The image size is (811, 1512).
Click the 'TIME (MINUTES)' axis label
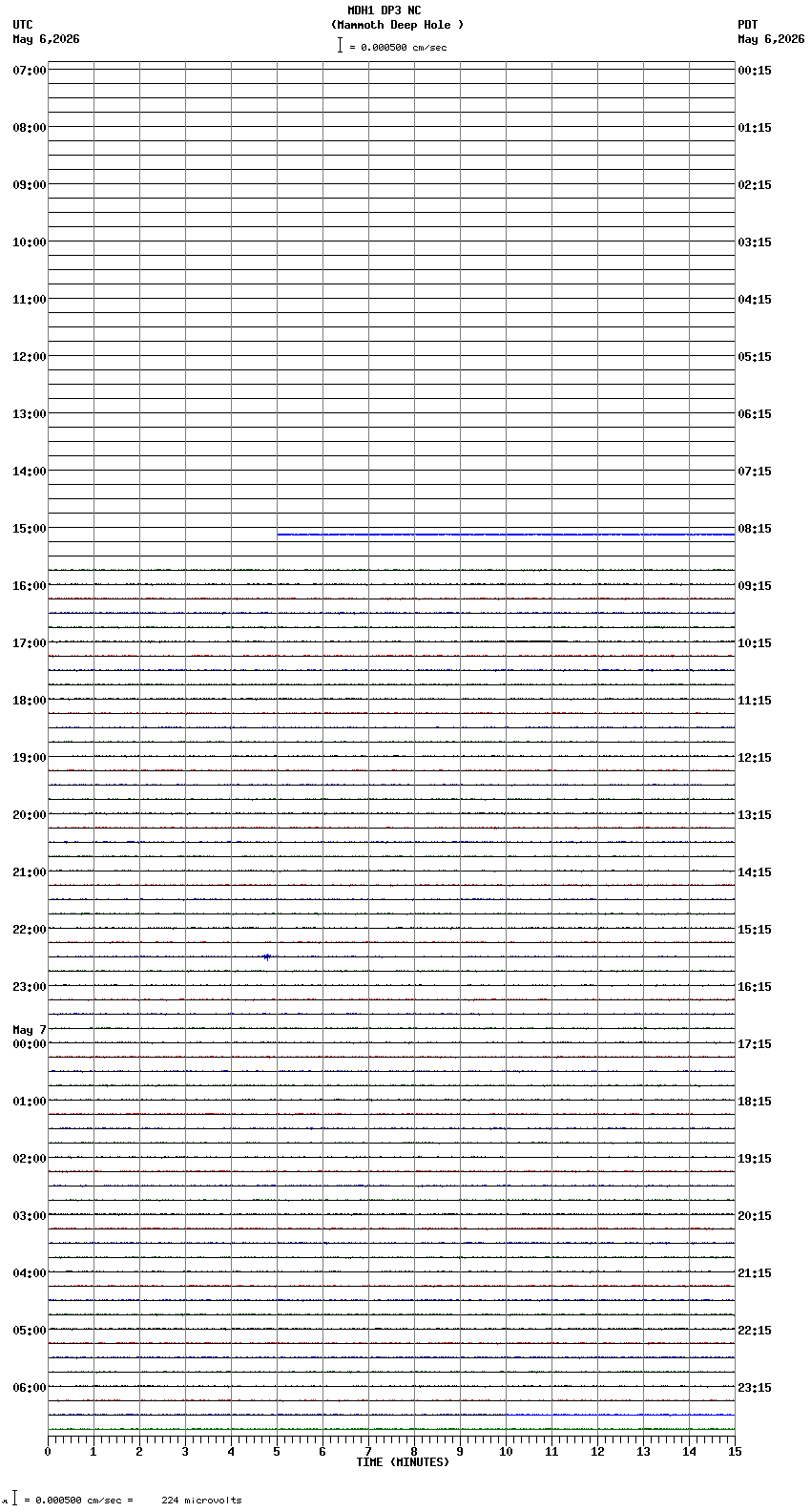403,1462
